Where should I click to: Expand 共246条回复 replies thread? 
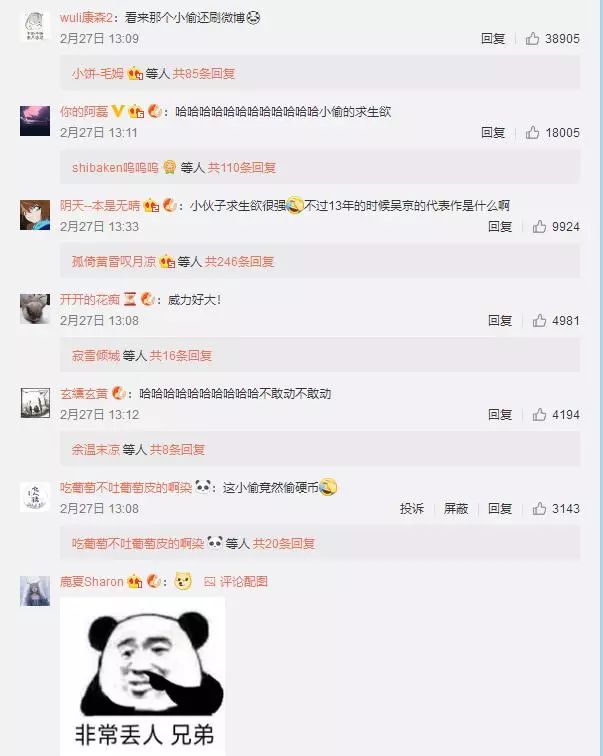click(x=239, y=262)
